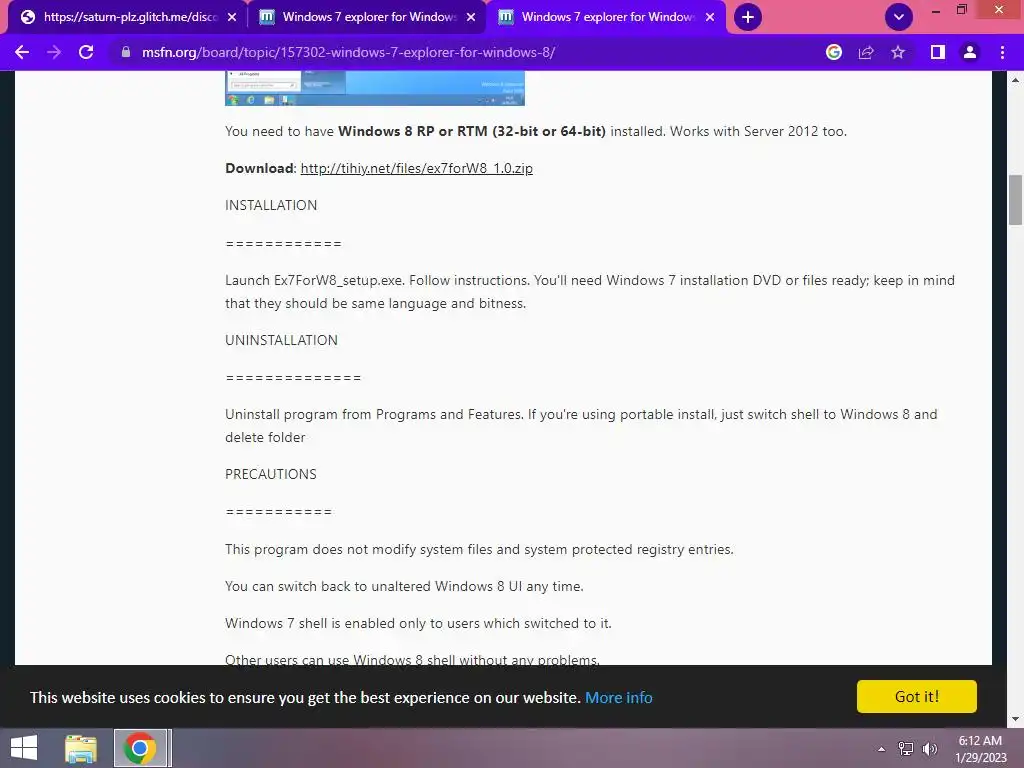Click the scrollbar up arrow
The image size is (1024, 768).
[1015, 80]
